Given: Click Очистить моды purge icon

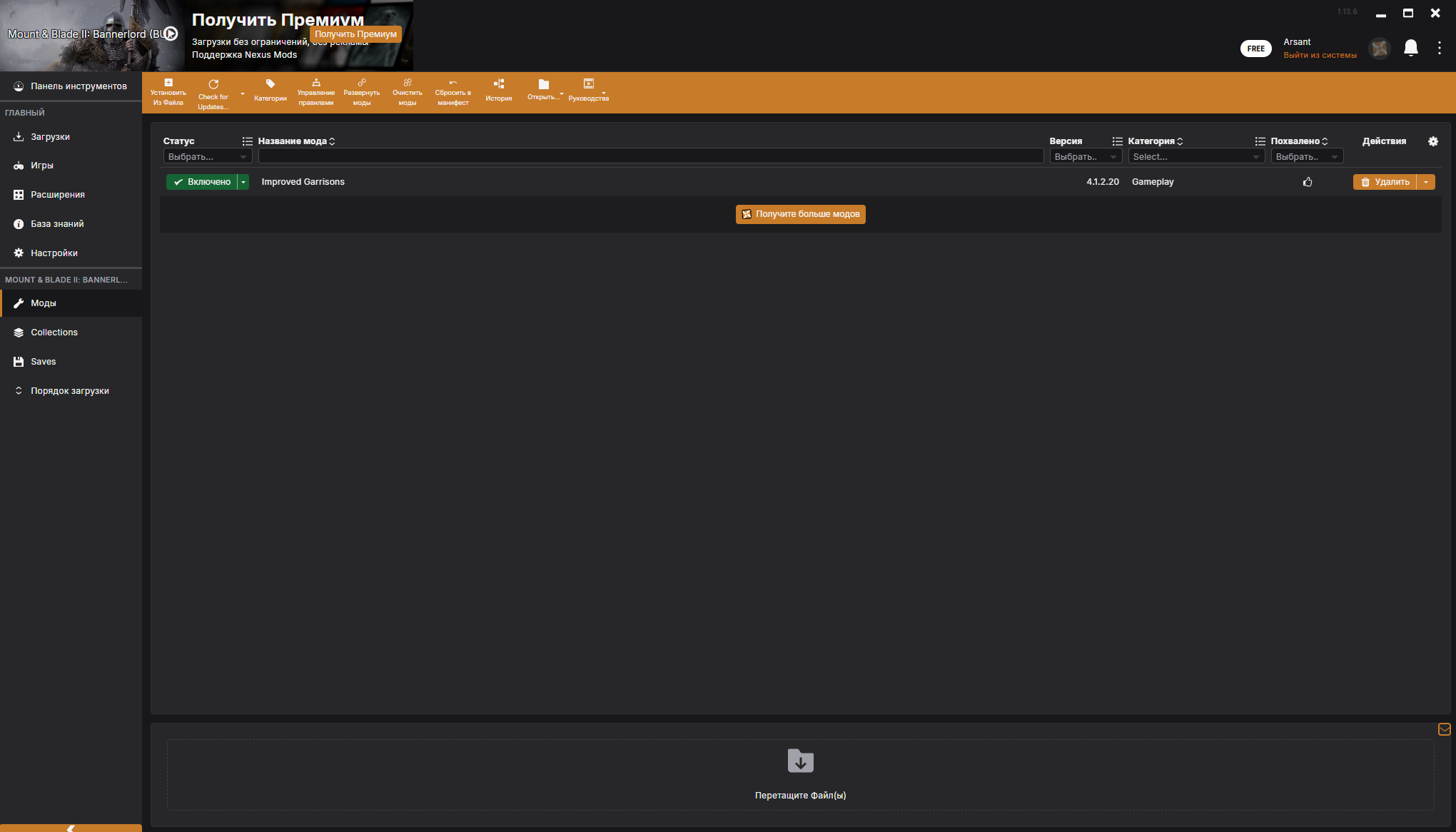Looking at the screenshot, I should [x=408, y=83].
